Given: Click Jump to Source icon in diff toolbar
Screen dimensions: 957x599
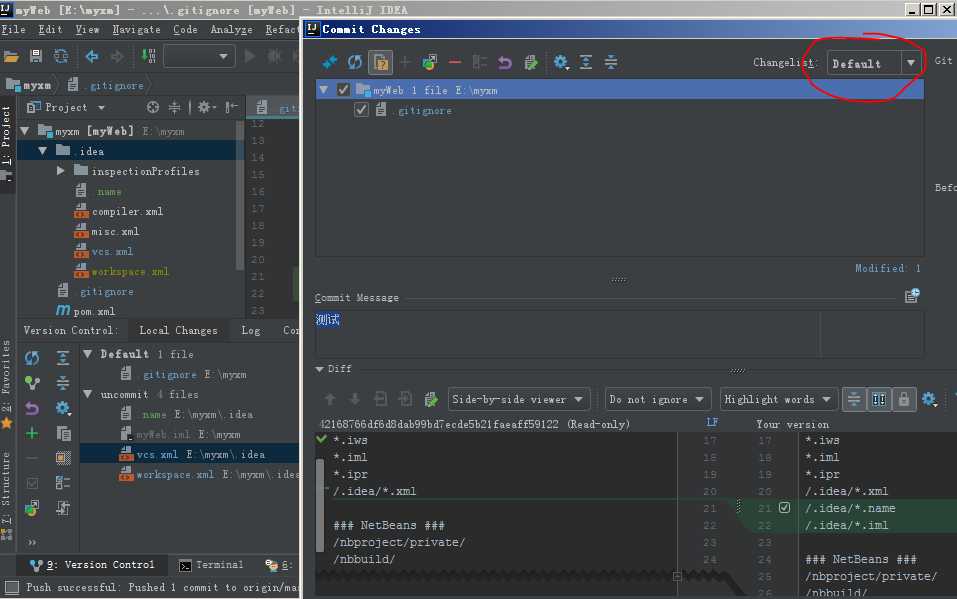Looking at the screenshot, I should [431, 399].
